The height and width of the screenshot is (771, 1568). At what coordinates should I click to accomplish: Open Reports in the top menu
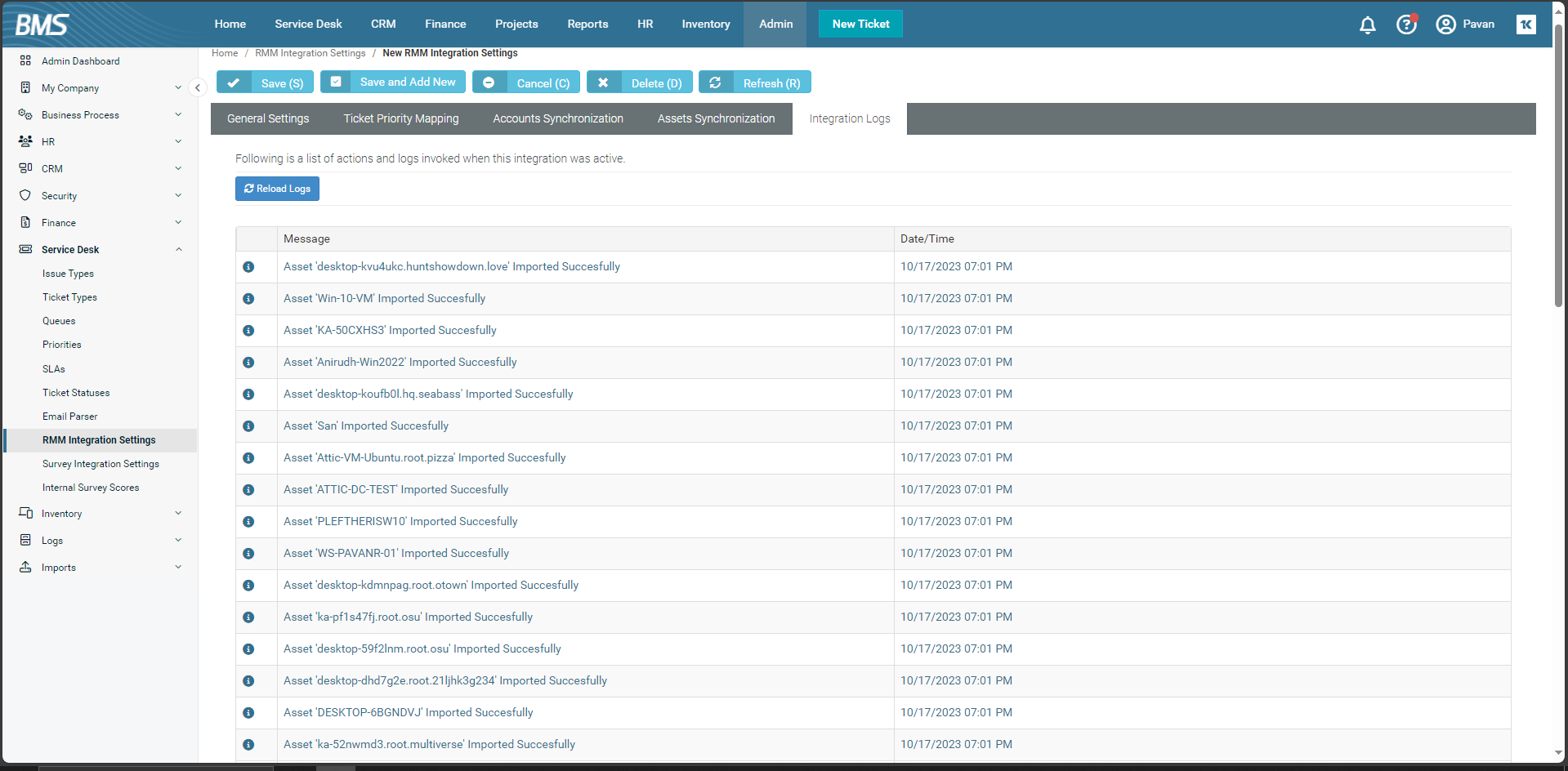coord(587,24)
